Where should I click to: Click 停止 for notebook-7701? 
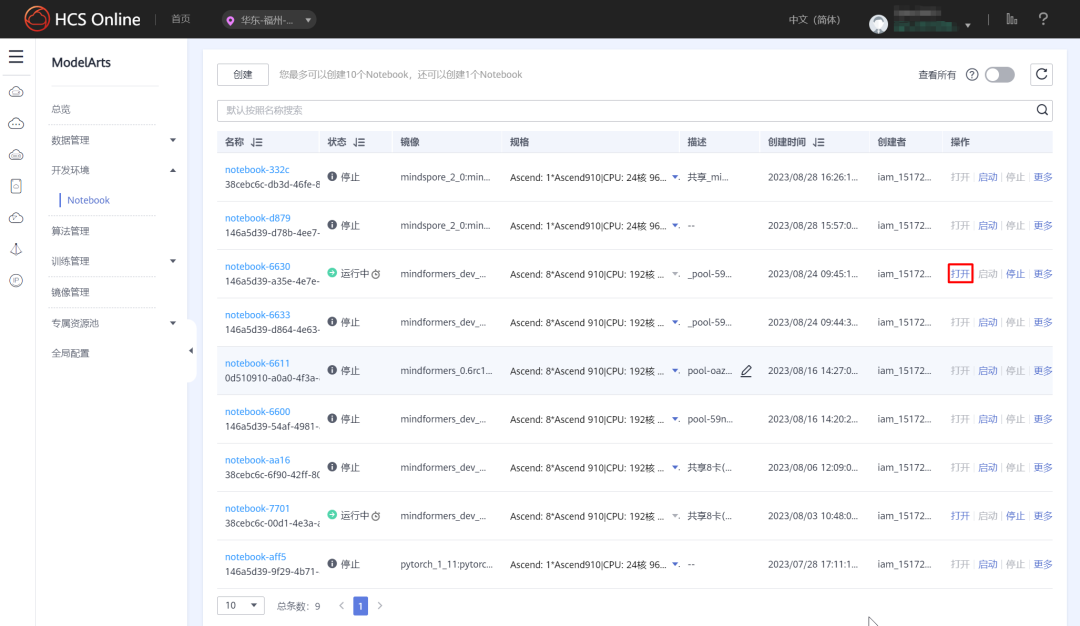click(x=1015, y=516)
